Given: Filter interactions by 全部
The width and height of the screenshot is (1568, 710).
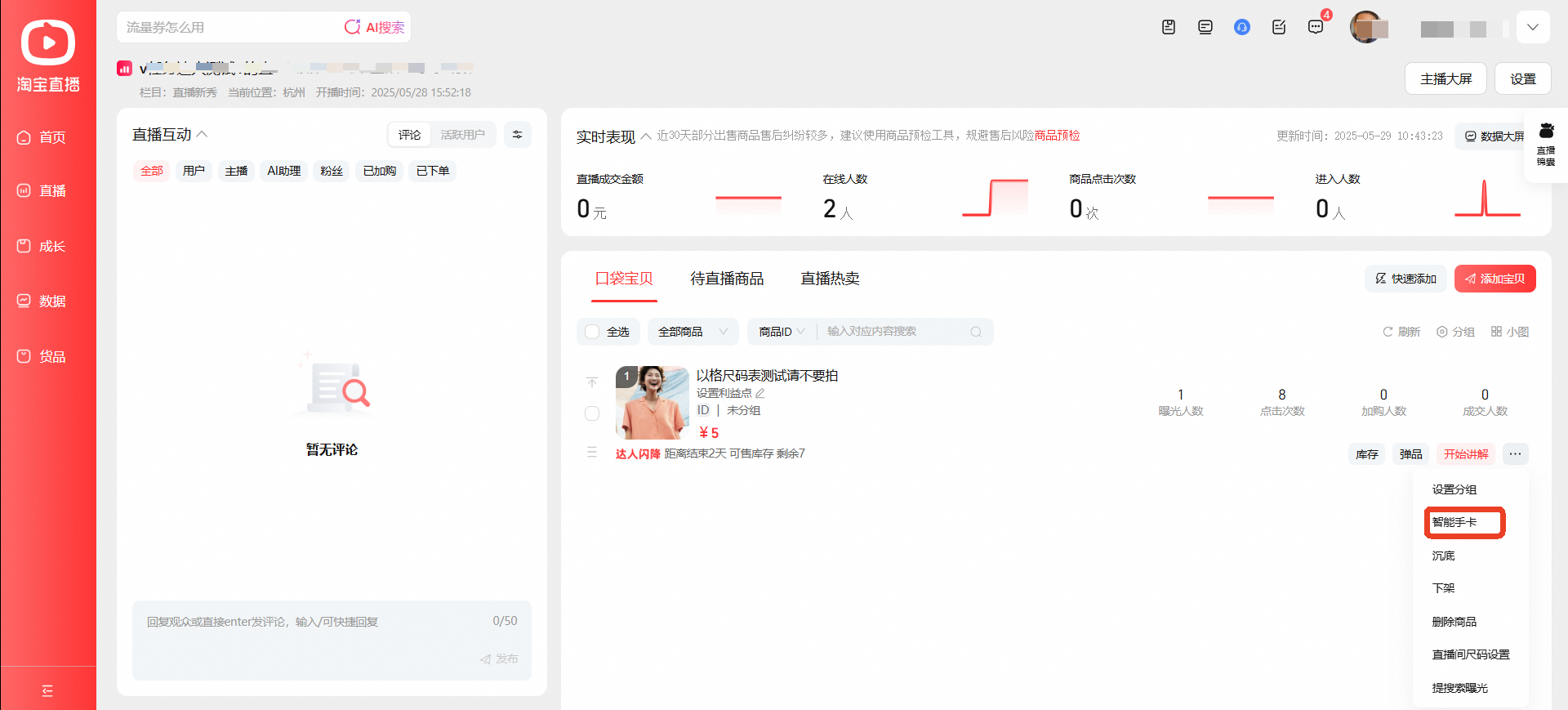Looking at the screenshot, I should [x=152, y=171].
